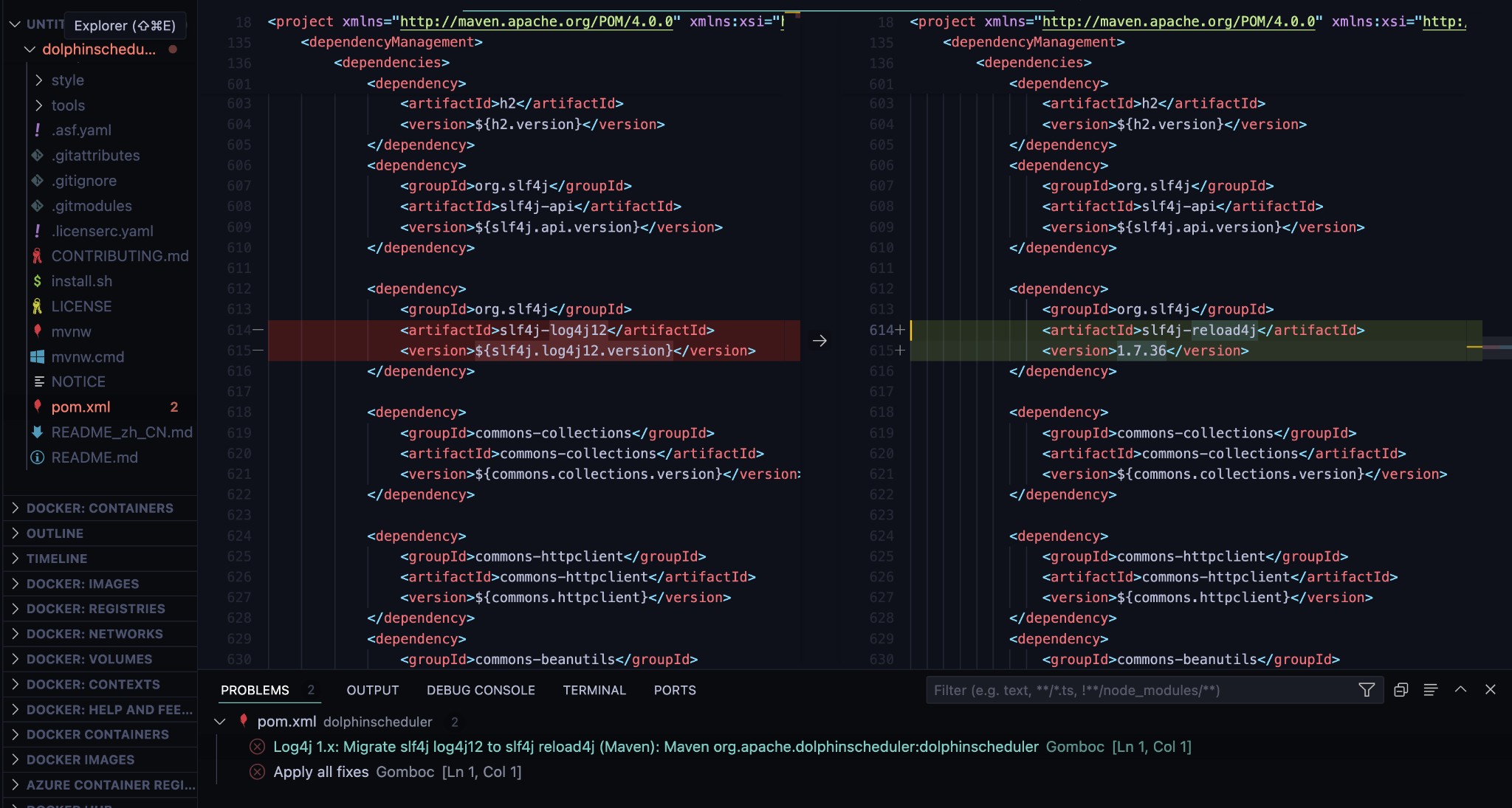Select the Apply all fixes problem entry
Viewport: 1512px width, 808px height.
point(321,772)
